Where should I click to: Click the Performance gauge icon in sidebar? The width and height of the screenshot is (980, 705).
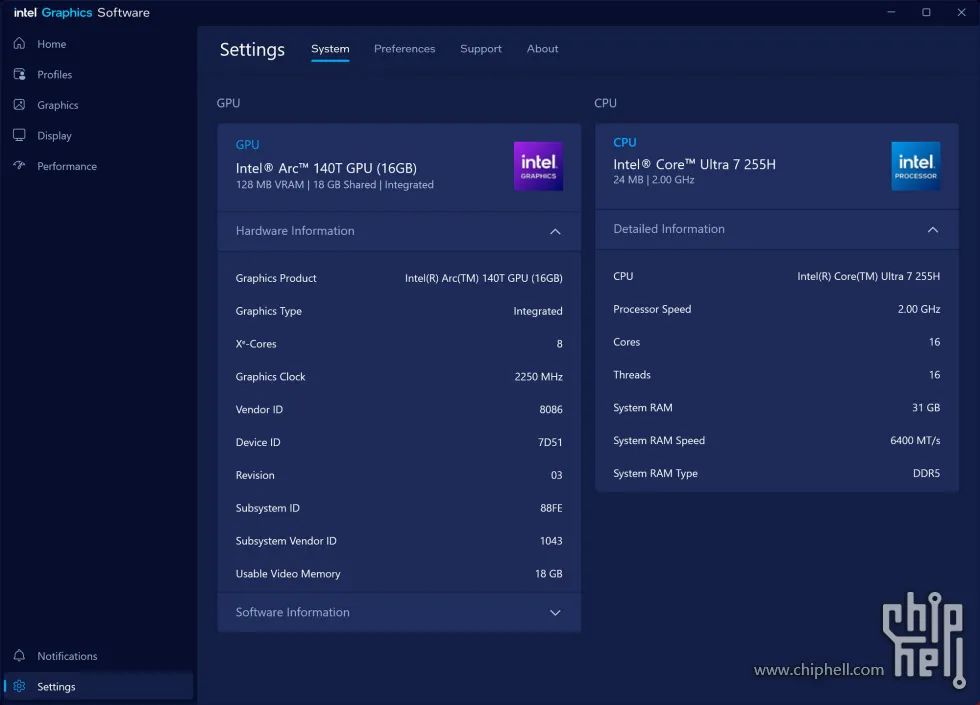point(19,166)
